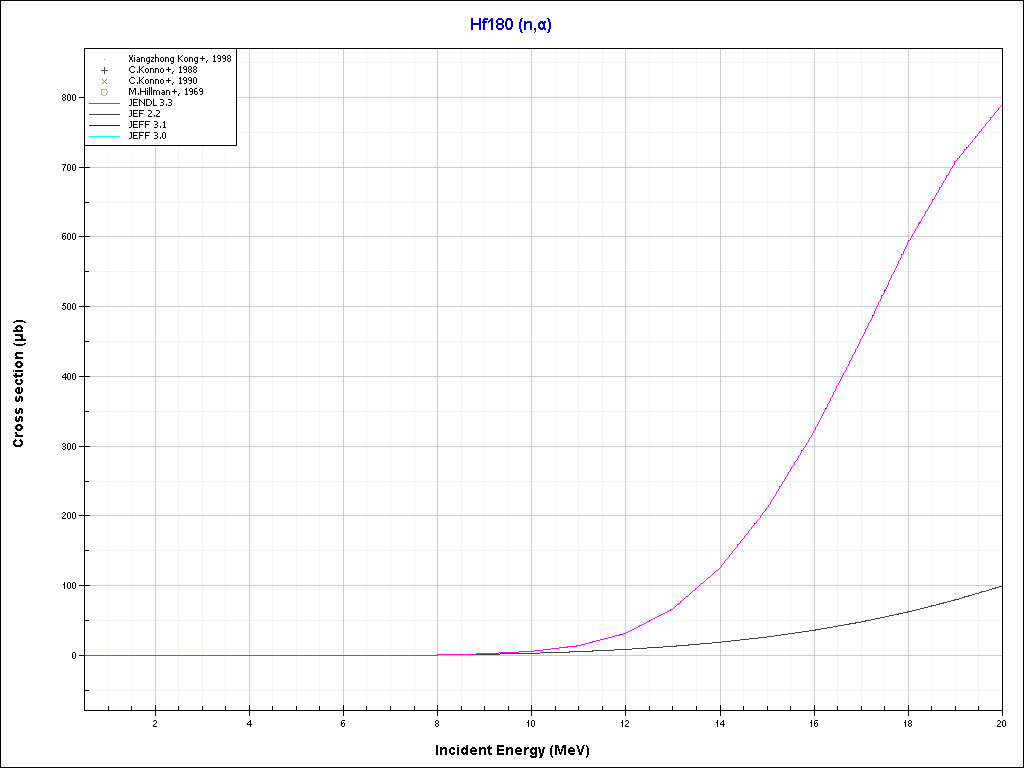The height and width of the screenshot is (768, 1024).
Task: Select the JENDL 3.3 legend label
Action: (x=150, y=103)
